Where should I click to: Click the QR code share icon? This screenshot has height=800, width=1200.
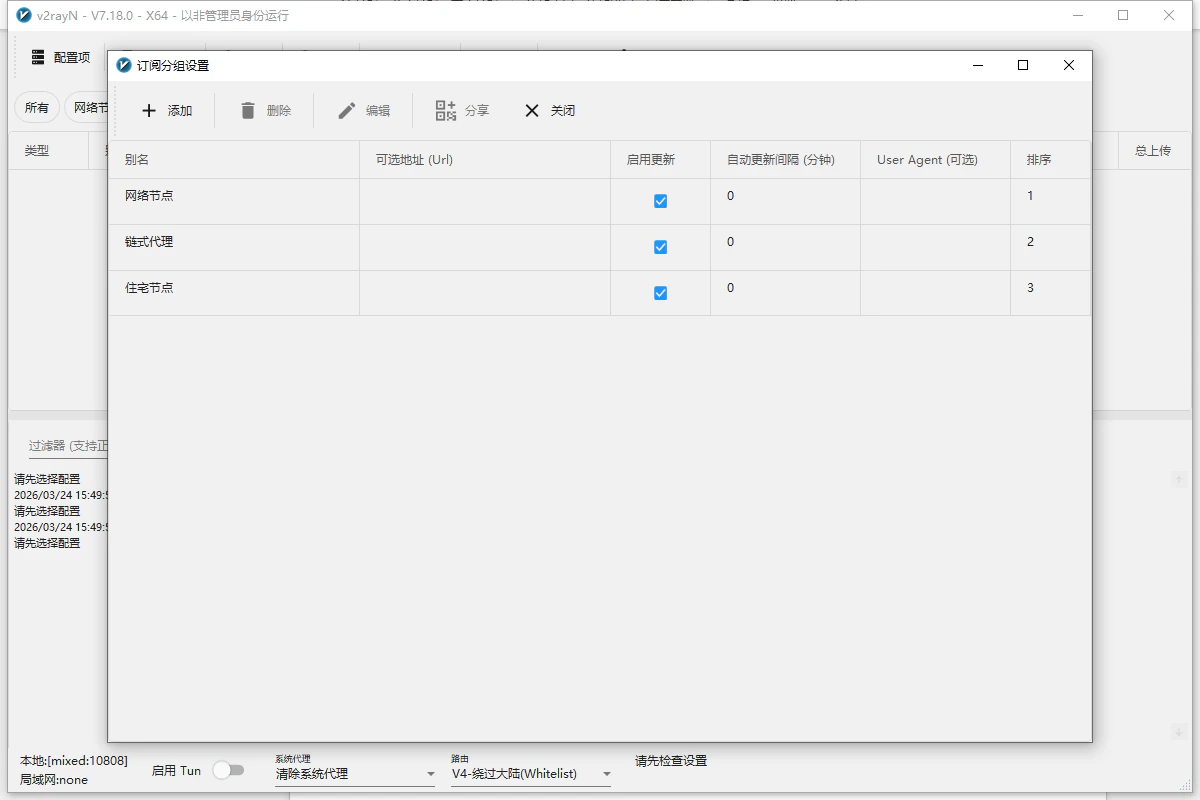[446, 111]
